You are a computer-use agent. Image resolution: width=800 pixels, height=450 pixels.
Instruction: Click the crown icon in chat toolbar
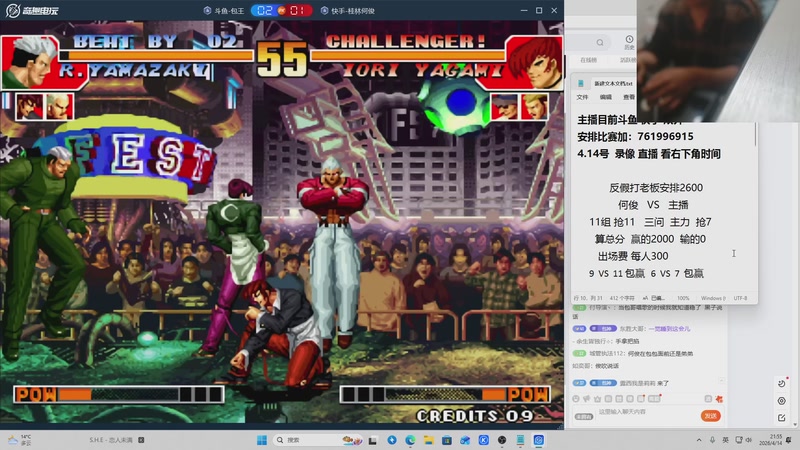[597, 399]
